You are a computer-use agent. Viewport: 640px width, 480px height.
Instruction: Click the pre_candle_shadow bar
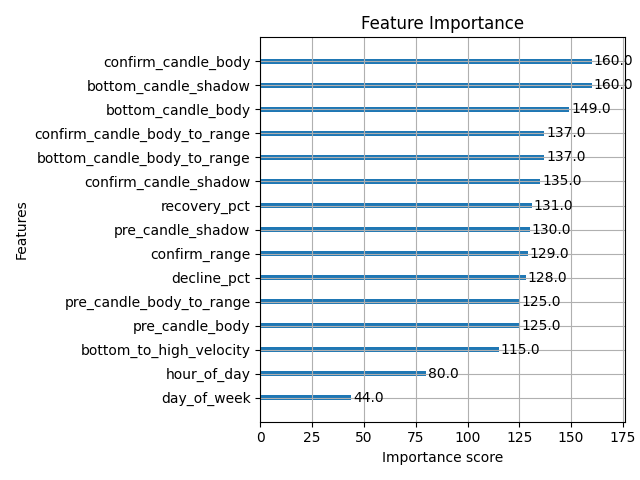(x=394, y=229)
